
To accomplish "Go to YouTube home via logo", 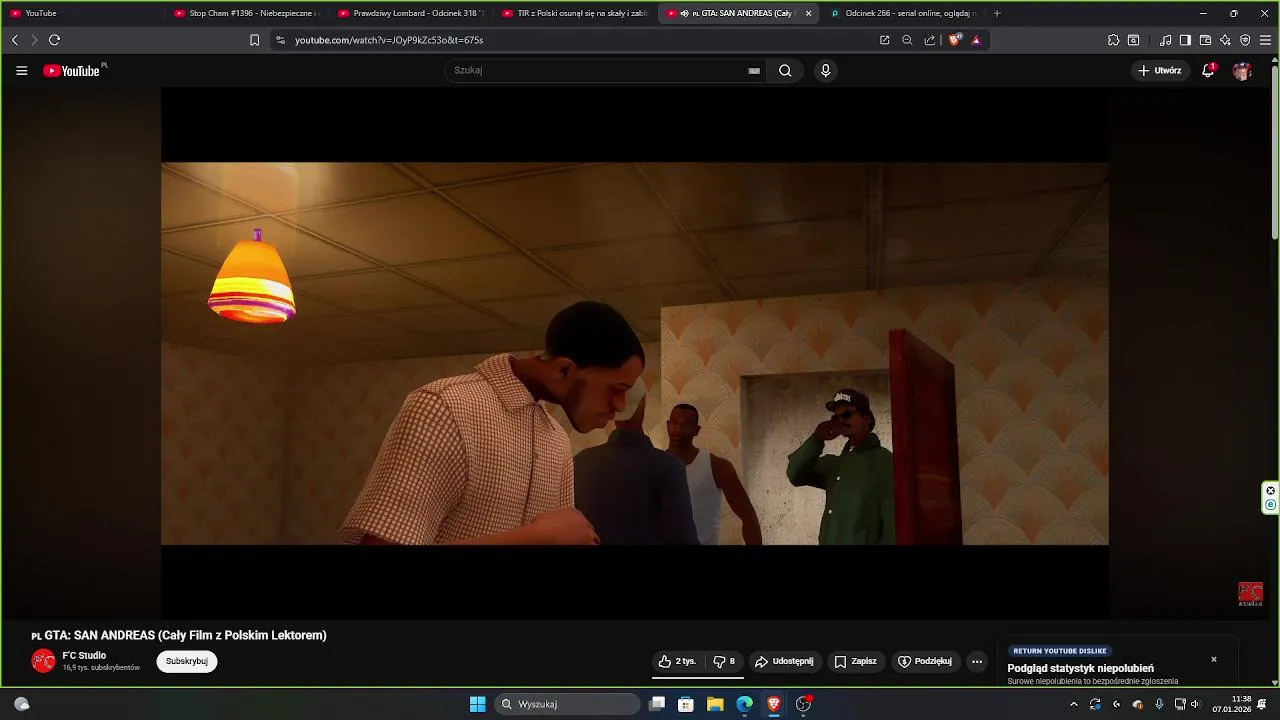I will [71, 71].
